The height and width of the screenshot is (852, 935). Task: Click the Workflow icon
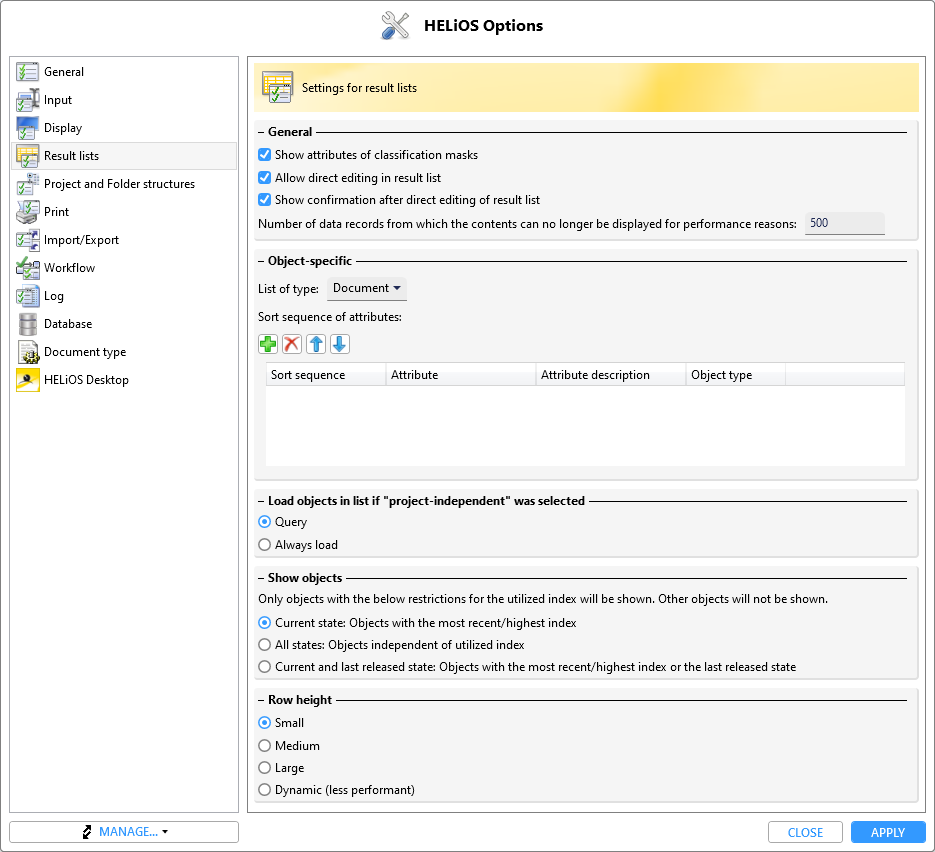(x=27, y=268)
